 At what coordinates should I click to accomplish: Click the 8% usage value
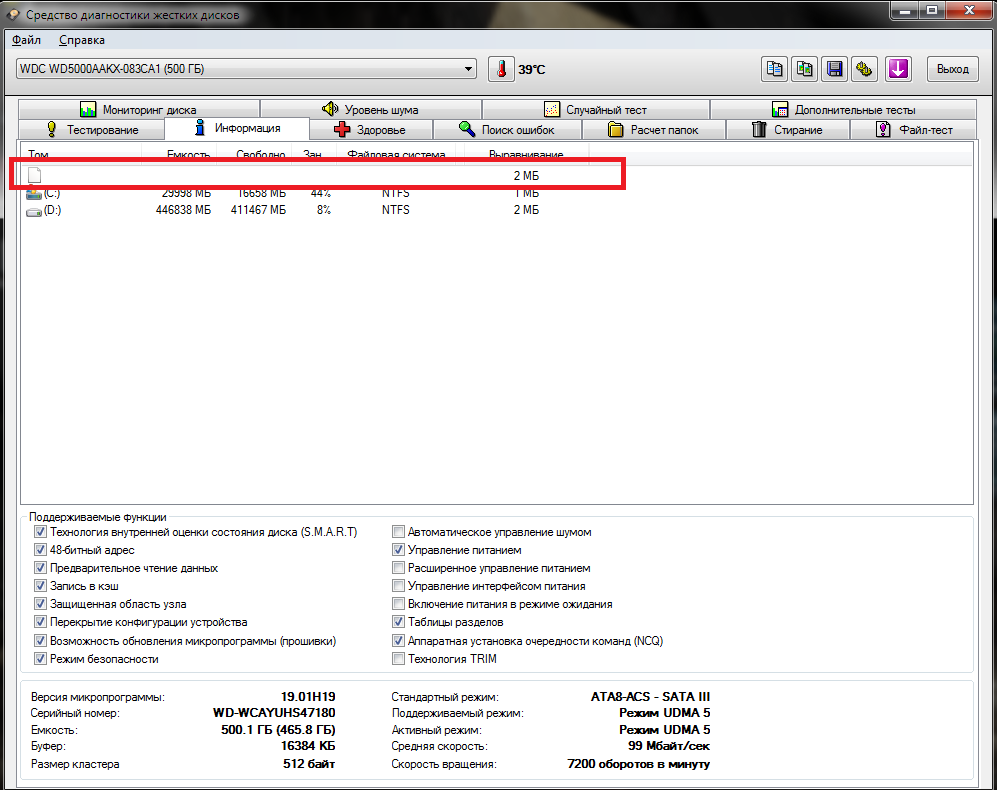[x=324, y=210]
